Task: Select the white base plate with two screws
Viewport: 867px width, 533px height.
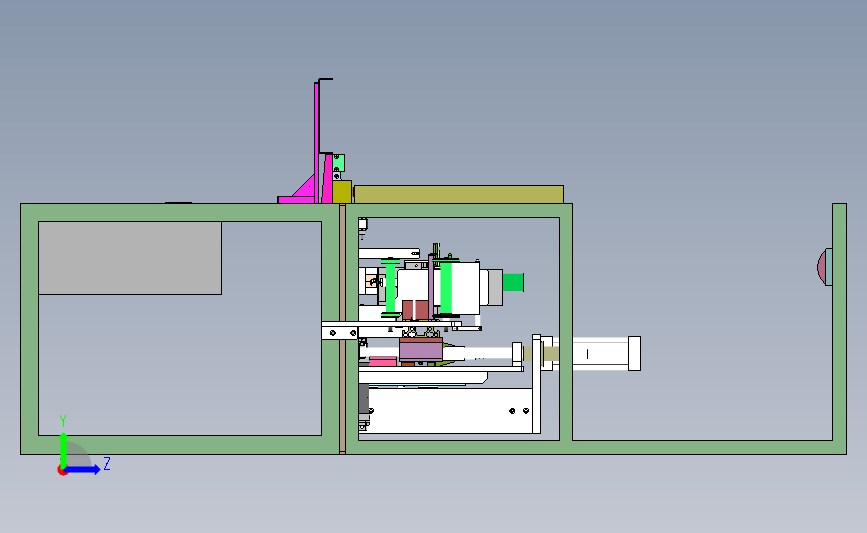Action: (x=450, y=410)
